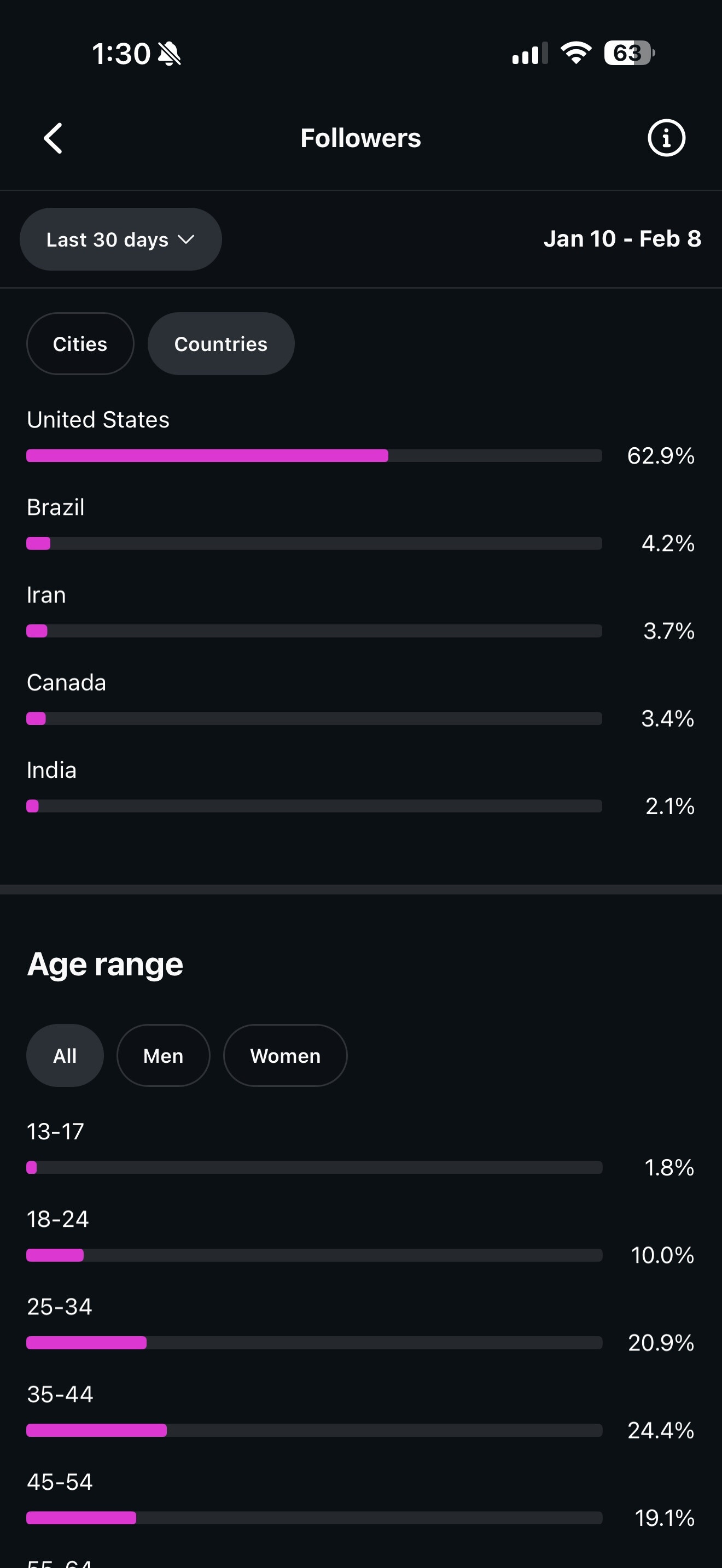Switch to the Cities tab
Image resolution: width=722 pixels, height=1568 pixels.
[x=80, y=344]
